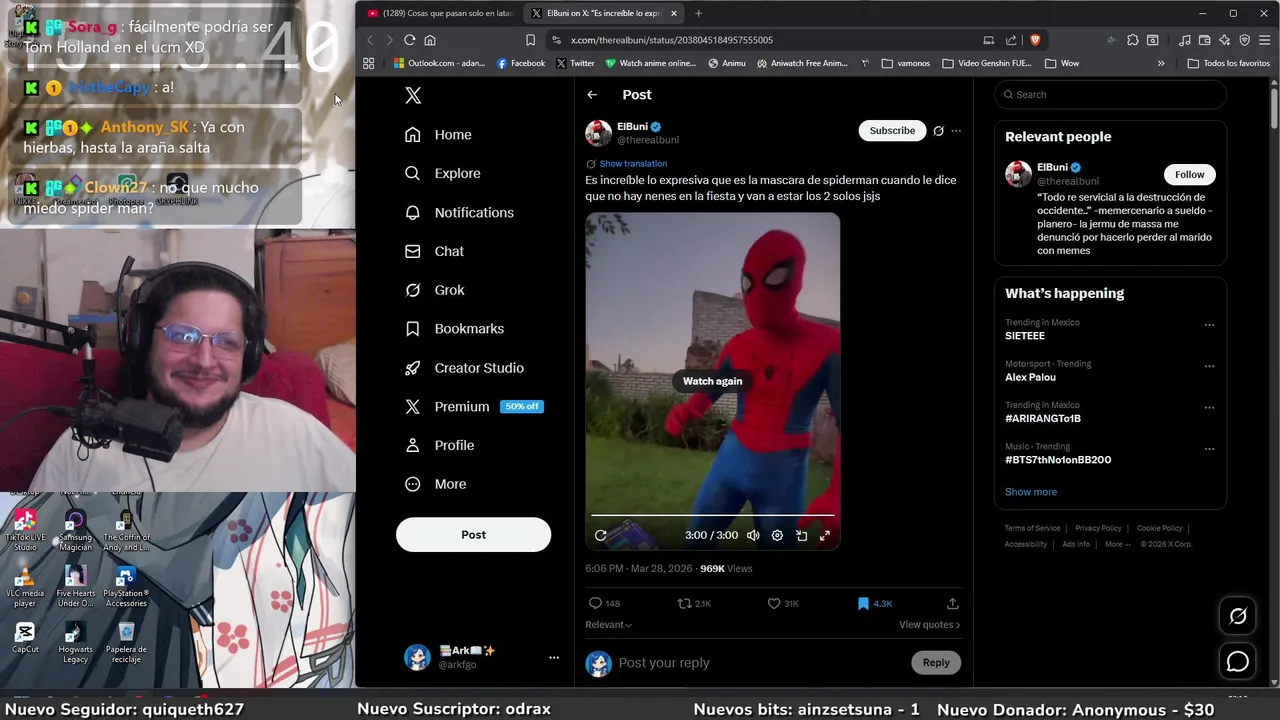Screen dimensions: 1280x720
Task: Click the large Post button
Action: click(473, 535)
